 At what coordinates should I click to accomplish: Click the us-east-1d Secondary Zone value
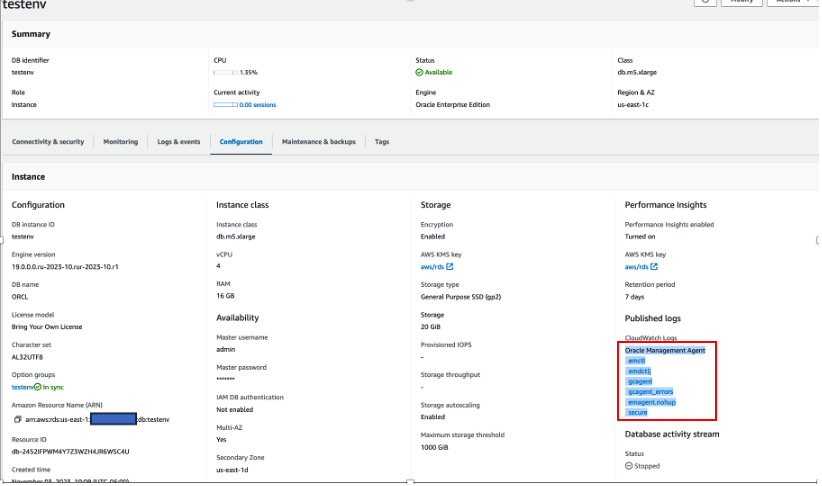[232, 470]
